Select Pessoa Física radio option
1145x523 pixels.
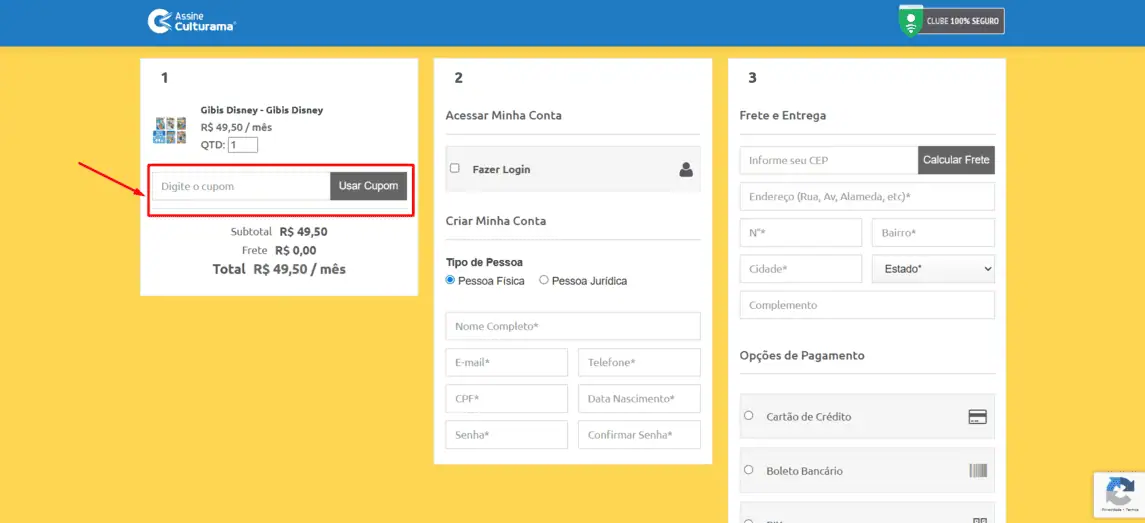pyautogui.click(x=450, y=280)
